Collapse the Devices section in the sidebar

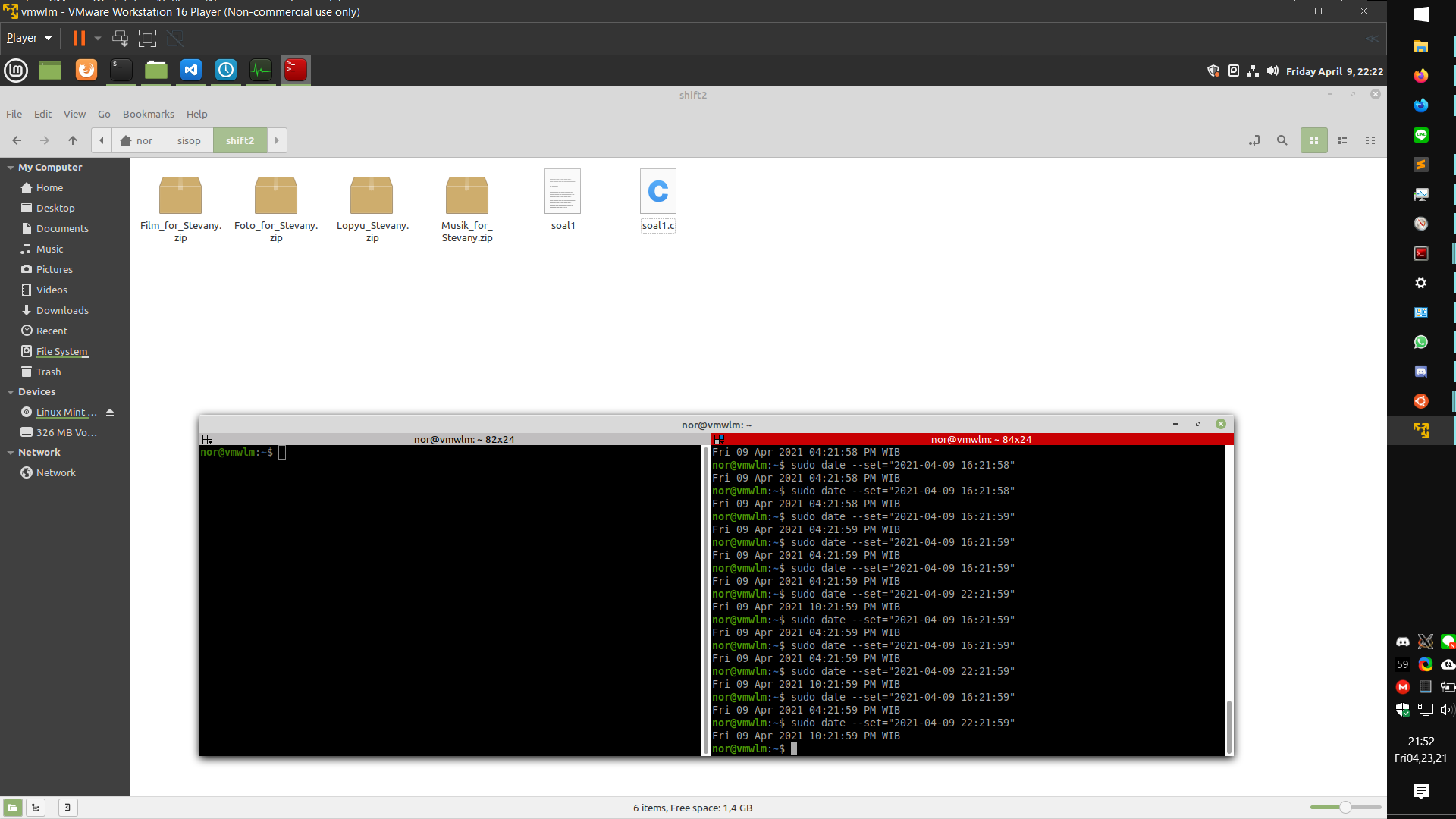[x=9, y=391]
